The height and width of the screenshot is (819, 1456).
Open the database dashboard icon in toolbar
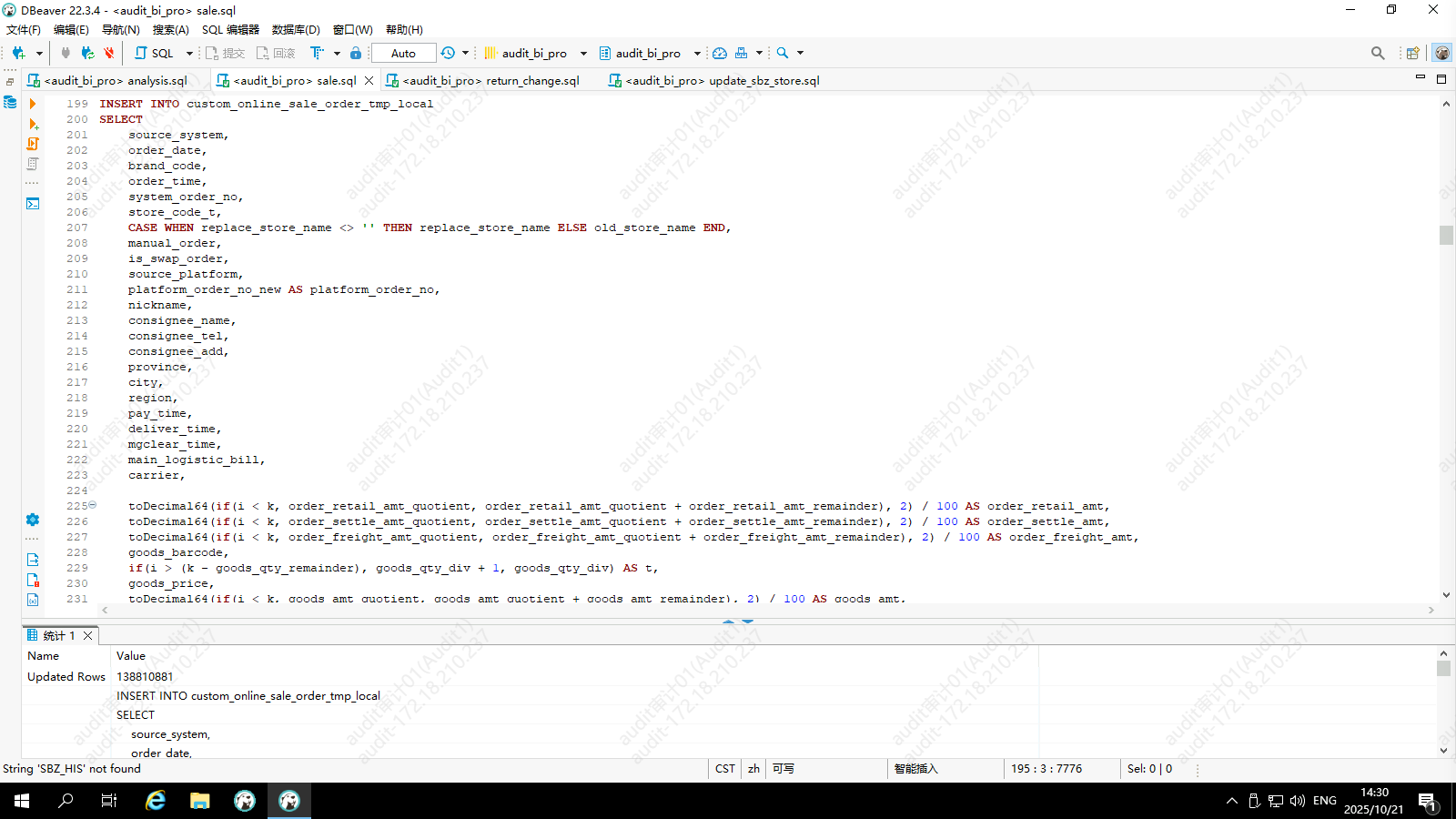[x=720, y=54]
